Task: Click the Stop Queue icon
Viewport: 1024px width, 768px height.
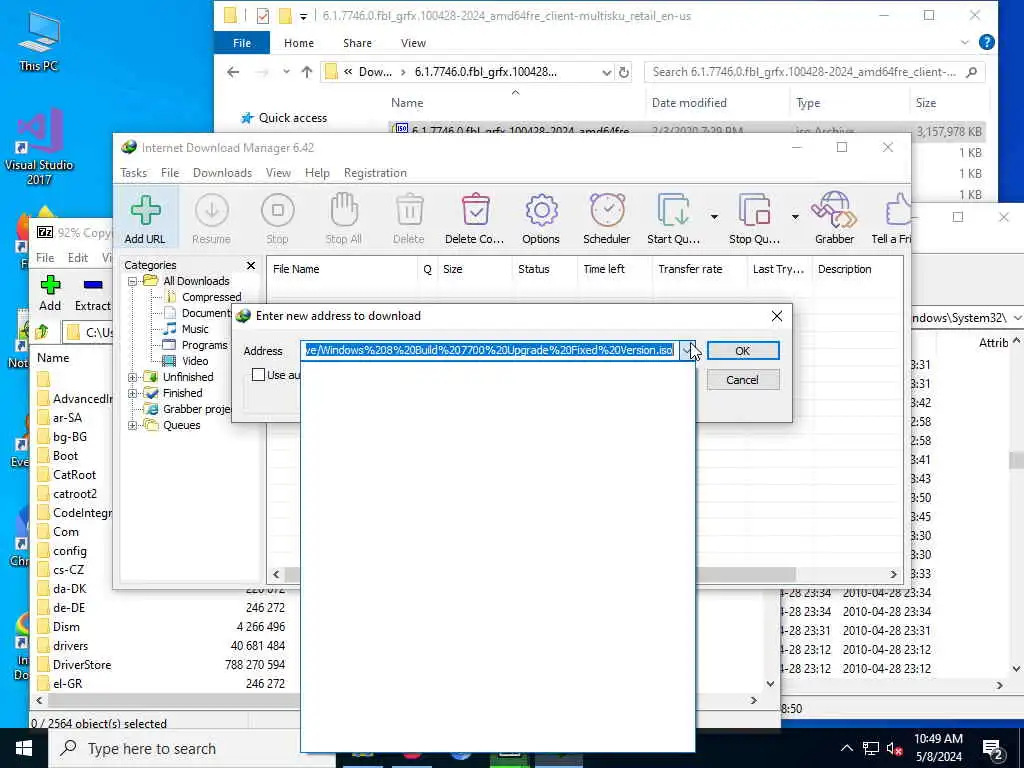Action: tap(754, 219)
